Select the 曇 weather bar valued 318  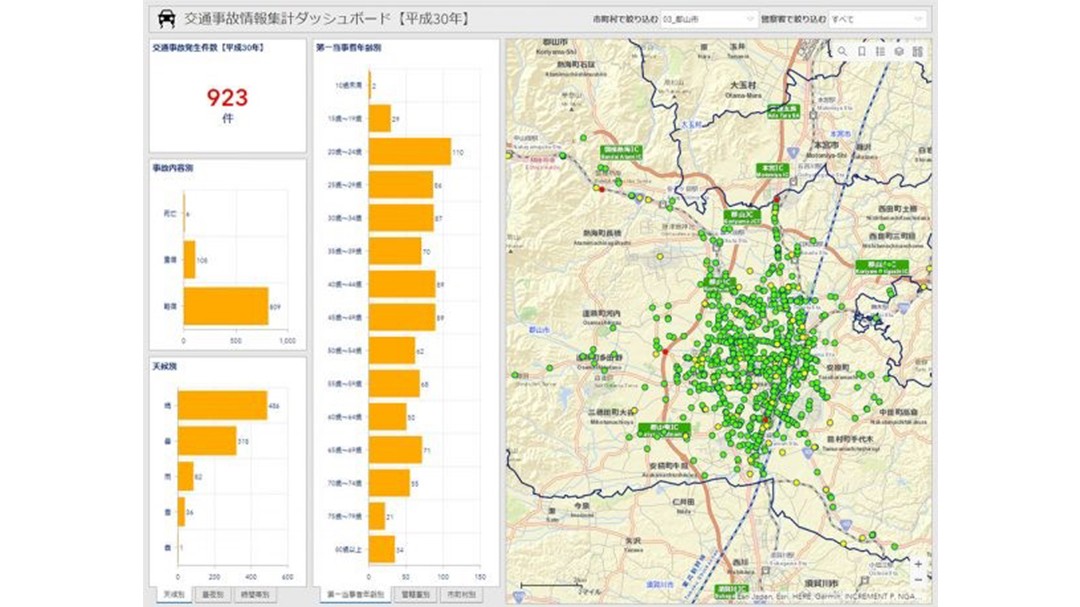tap(207, 441)
